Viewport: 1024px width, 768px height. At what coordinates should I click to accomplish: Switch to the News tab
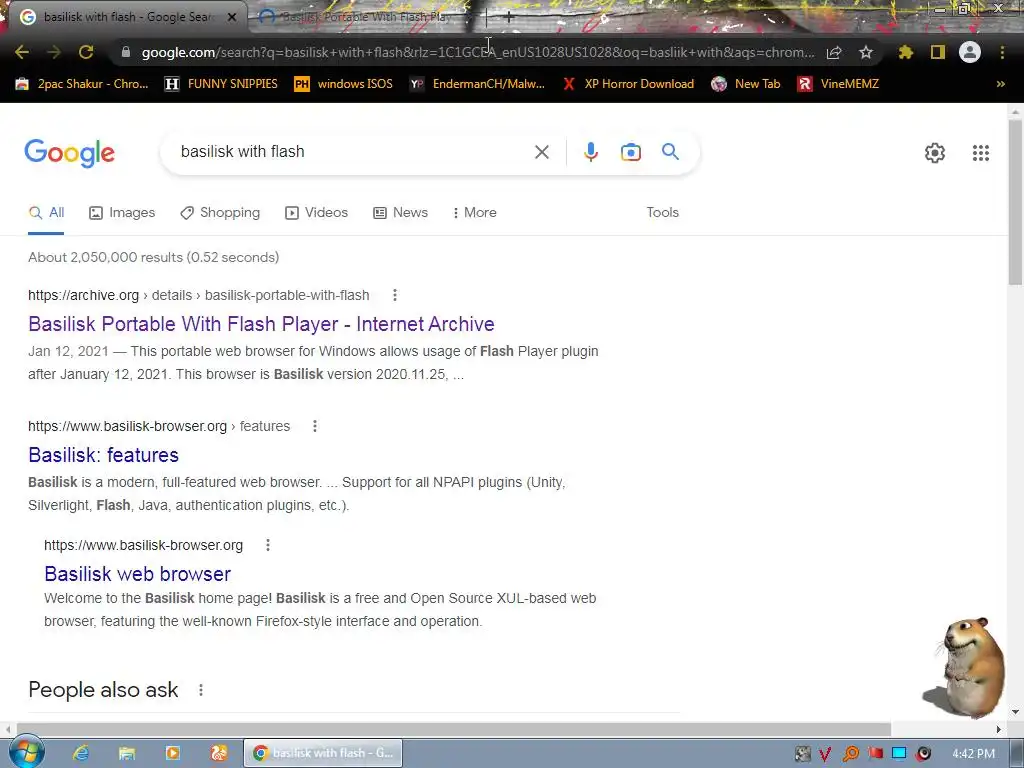pyautogui.click(x=400, y=213)
